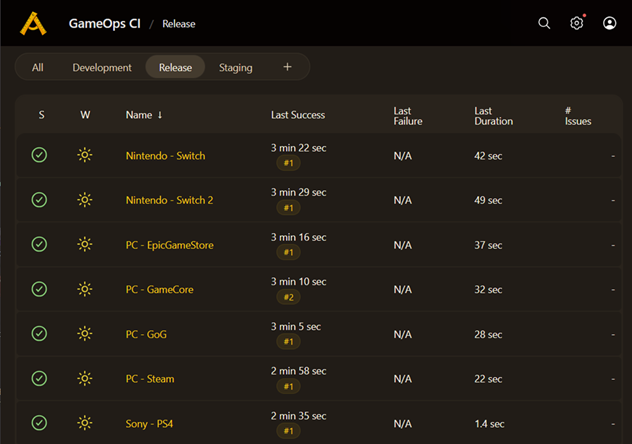Click the GameOps CI title link
632x444 pixels.
click(x=104, y=24)
